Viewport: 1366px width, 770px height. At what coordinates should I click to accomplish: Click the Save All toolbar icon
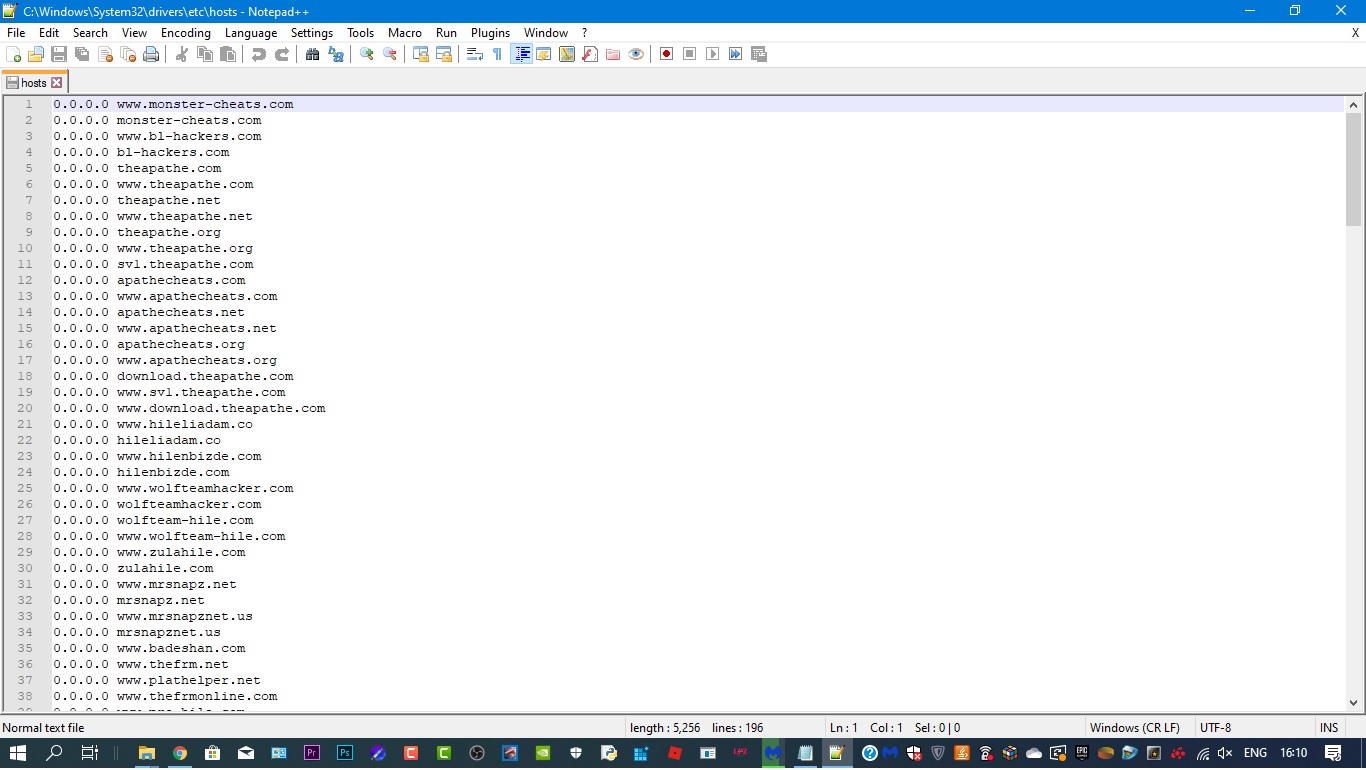click(x=82, y=54)
